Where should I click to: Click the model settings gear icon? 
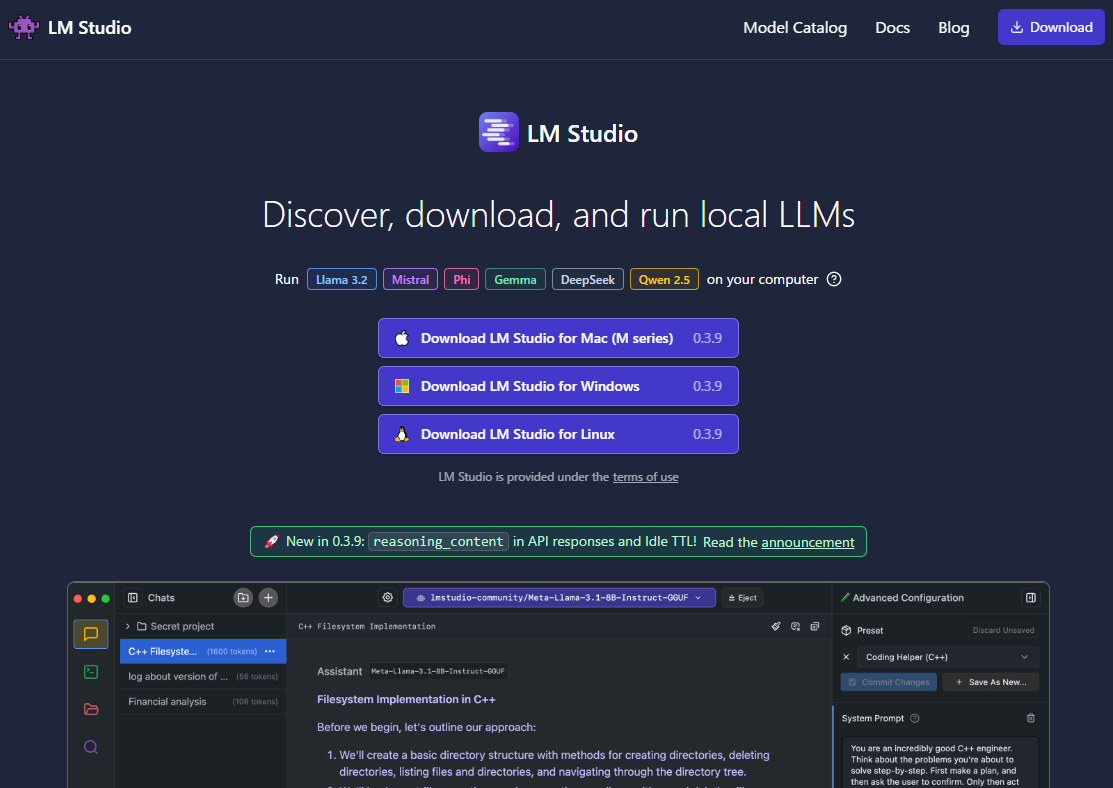pos(388,598)
